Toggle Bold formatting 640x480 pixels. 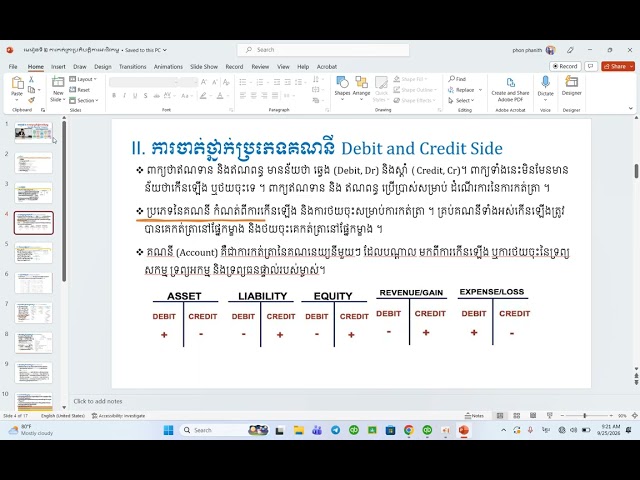(114, 96)
